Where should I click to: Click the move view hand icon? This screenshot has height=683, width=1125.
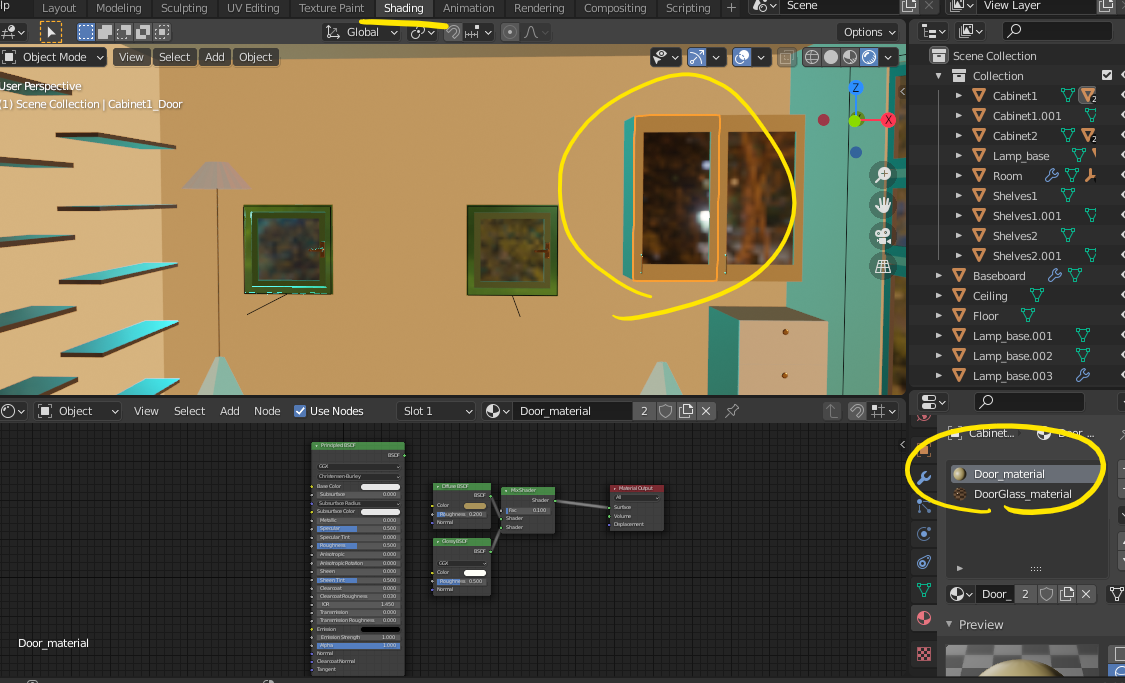[883, 205]
